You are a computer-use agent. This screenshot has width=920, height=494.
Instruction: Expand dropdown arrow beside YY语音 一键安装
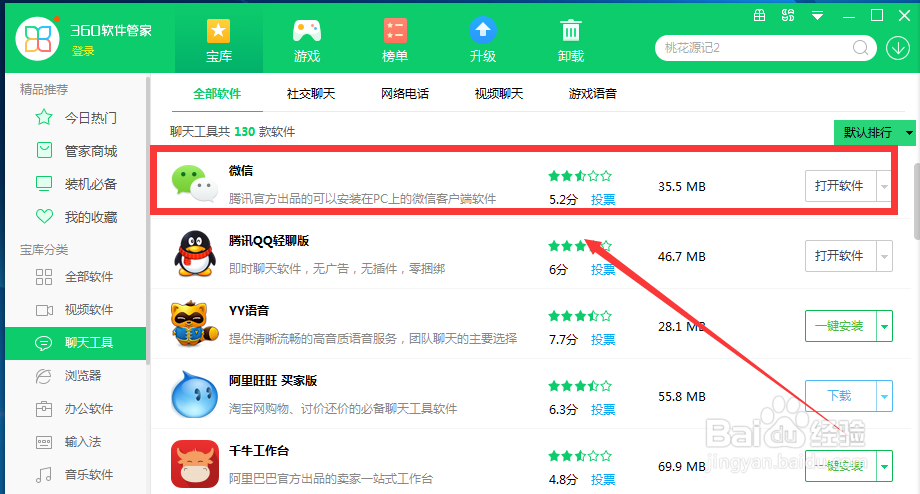(884, 326)
